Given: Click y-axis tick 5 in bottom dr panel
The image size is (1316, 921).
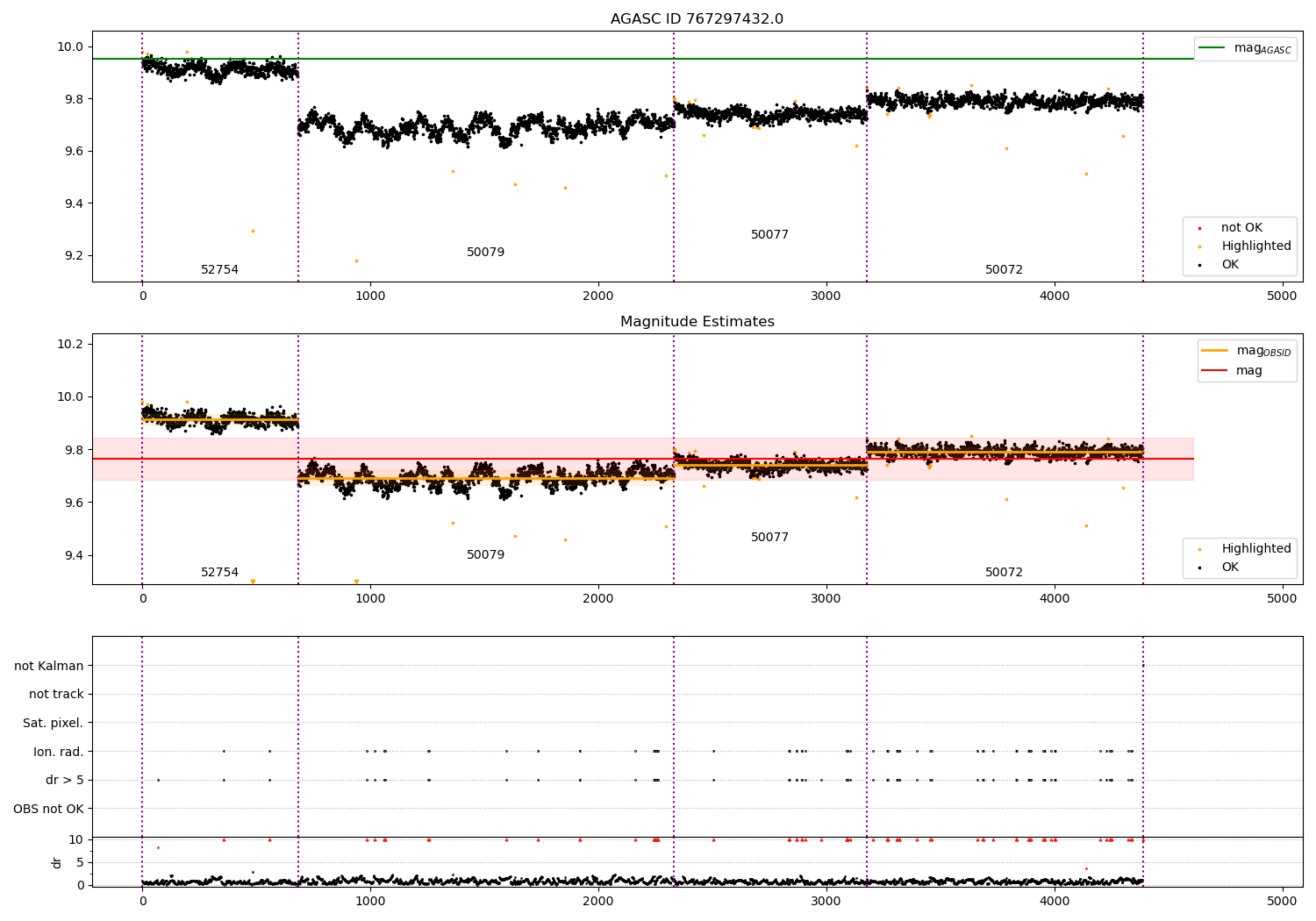Looking at the screenshot, I should click(80, 863).
